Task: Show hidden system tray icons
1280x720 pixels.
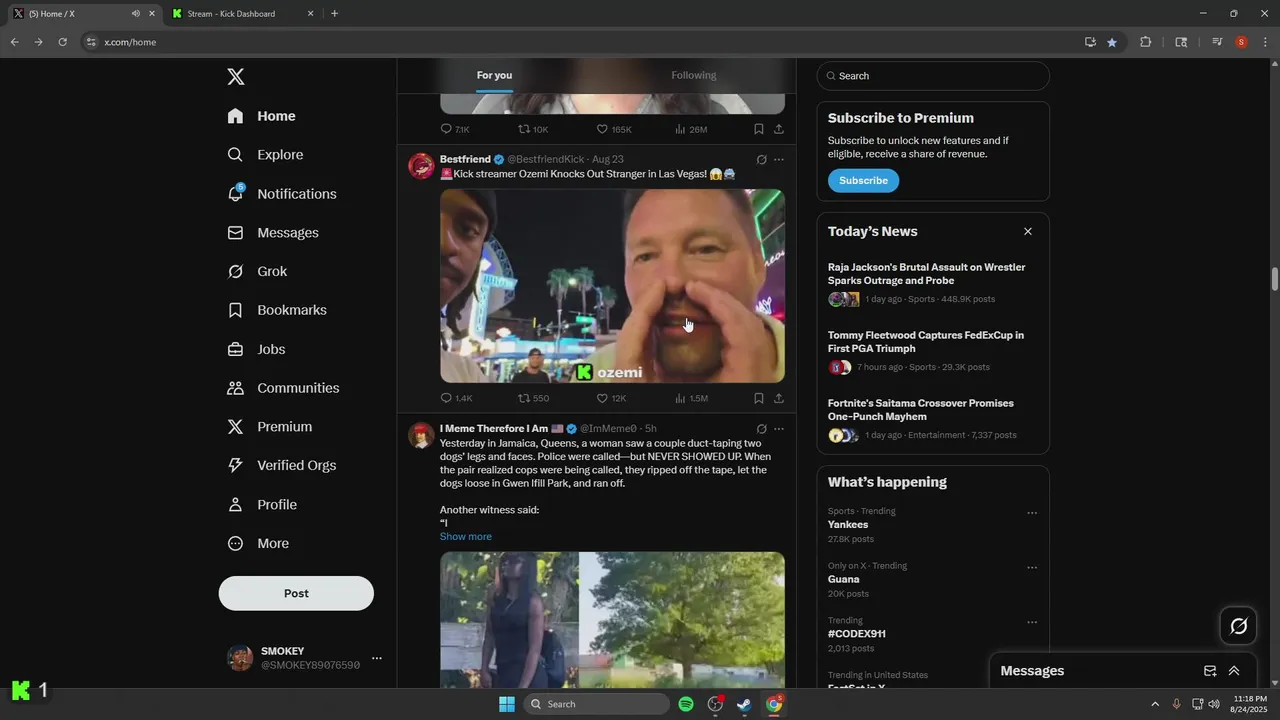Action: pos(1155,704)
